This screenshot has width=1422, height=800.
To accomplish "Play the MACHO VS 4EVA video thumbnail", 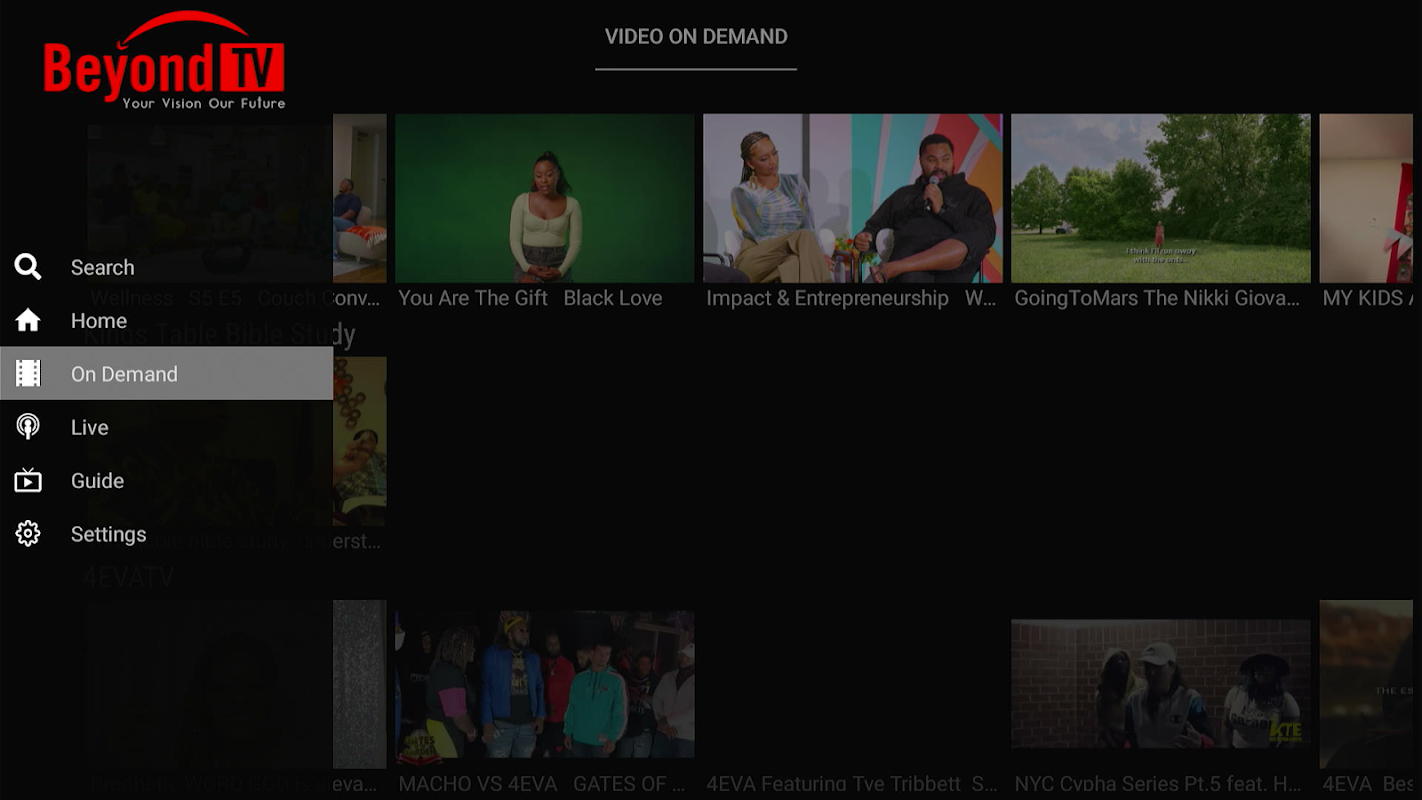I will [545, 685].
